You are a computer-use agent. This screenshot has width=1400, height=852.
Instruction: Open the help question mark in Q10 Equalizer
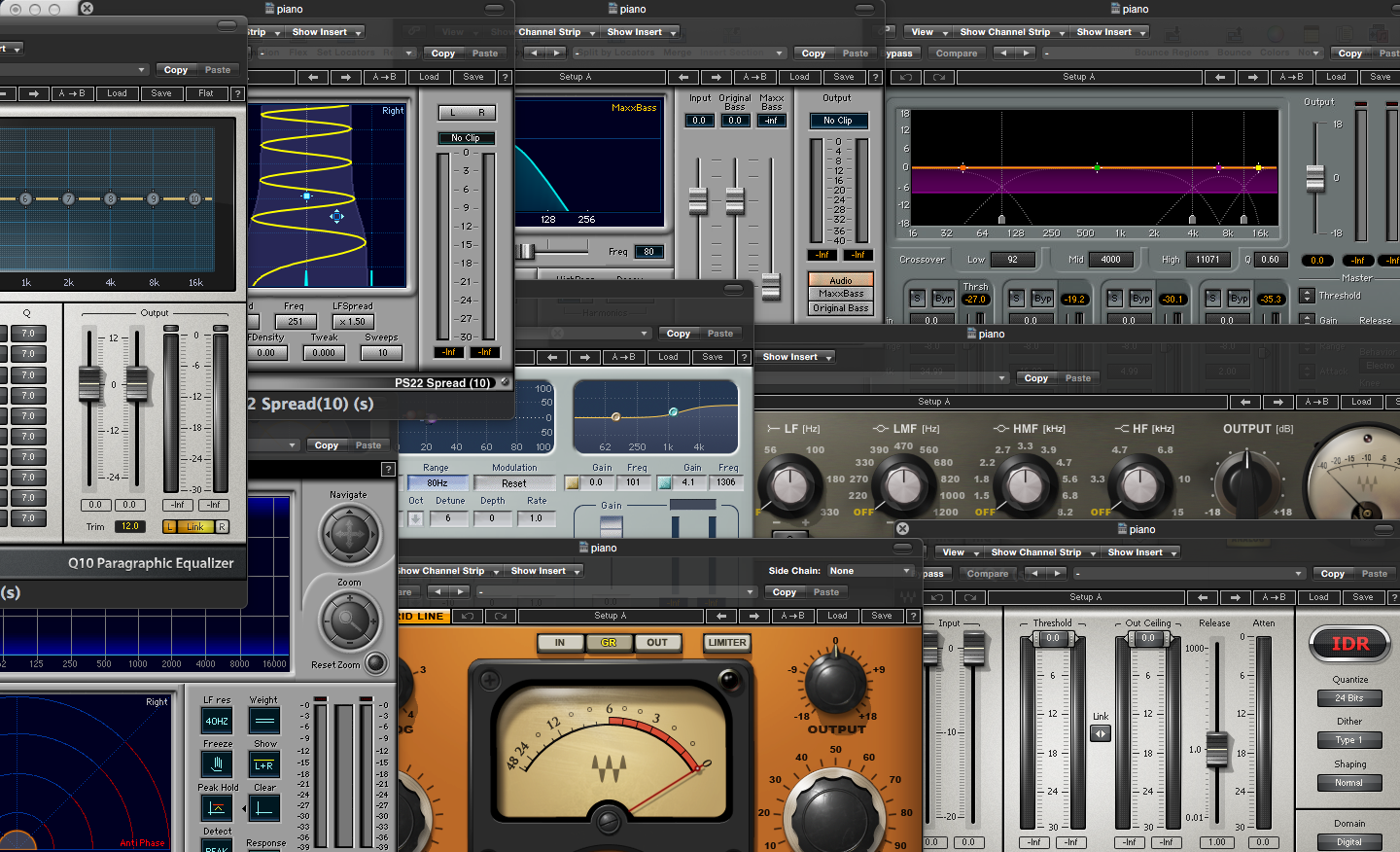click(237, 93)
